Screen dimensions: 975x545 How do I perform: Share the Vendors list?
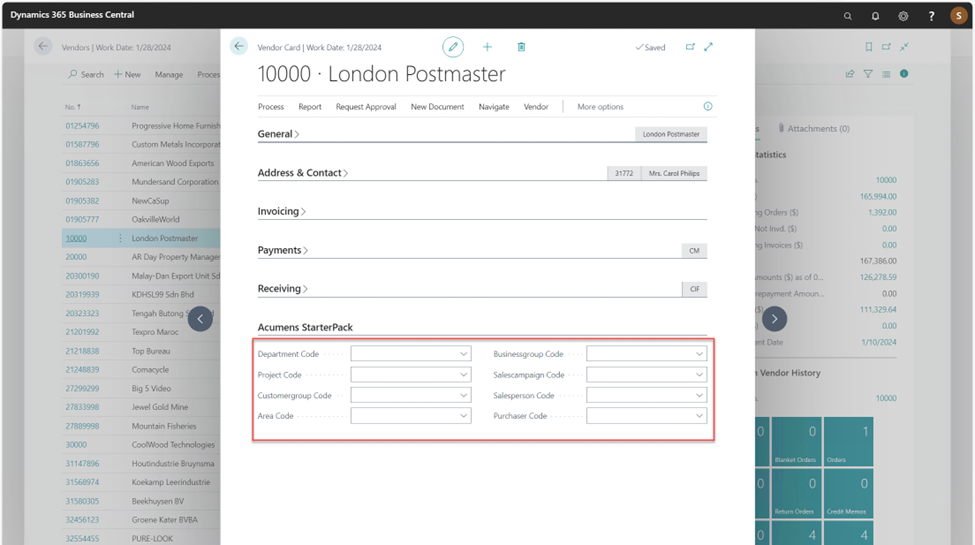[850, 74]
